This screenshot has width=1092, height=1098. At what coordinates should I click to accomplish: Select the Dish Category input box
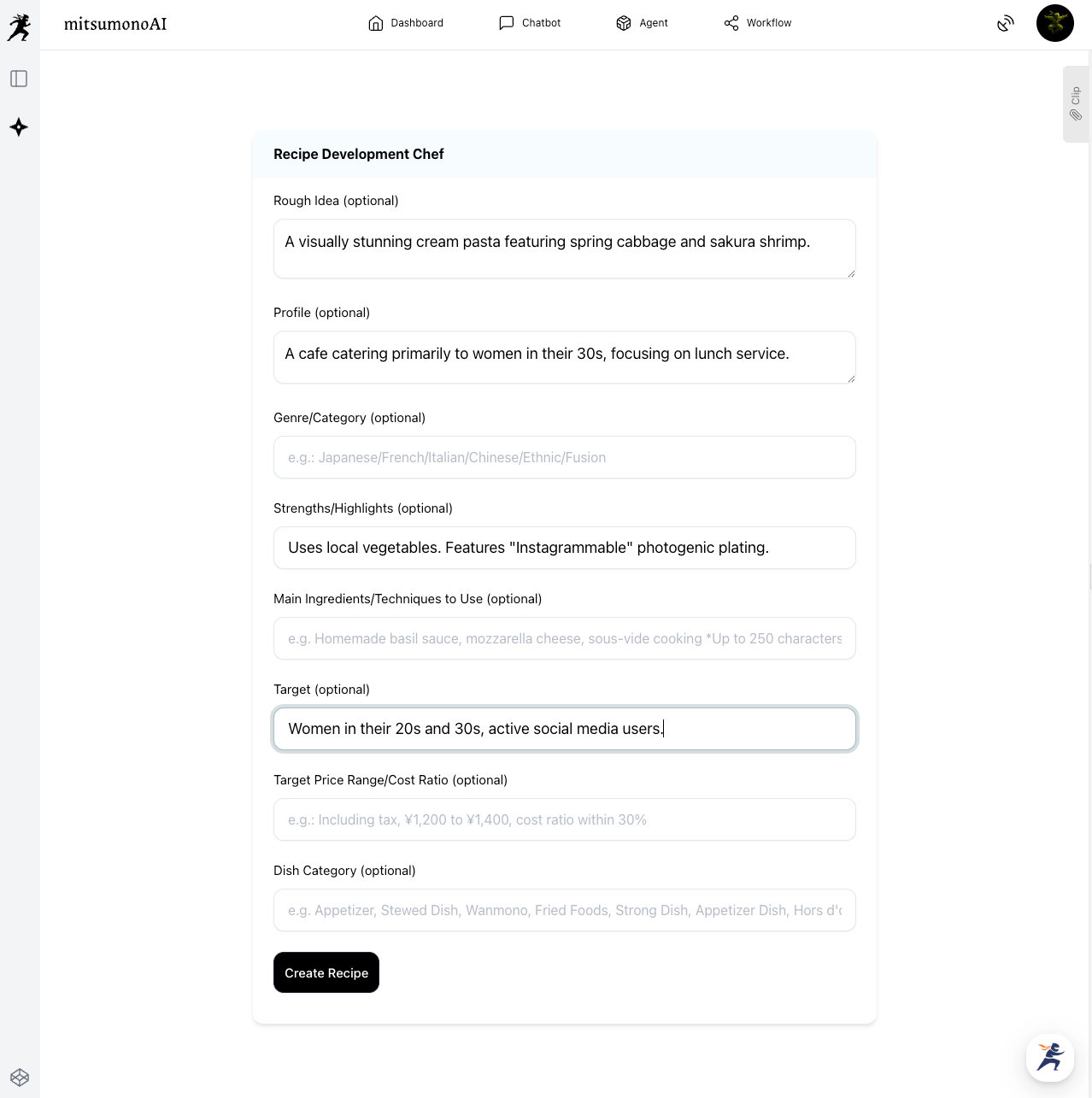(x=564, y=910)
